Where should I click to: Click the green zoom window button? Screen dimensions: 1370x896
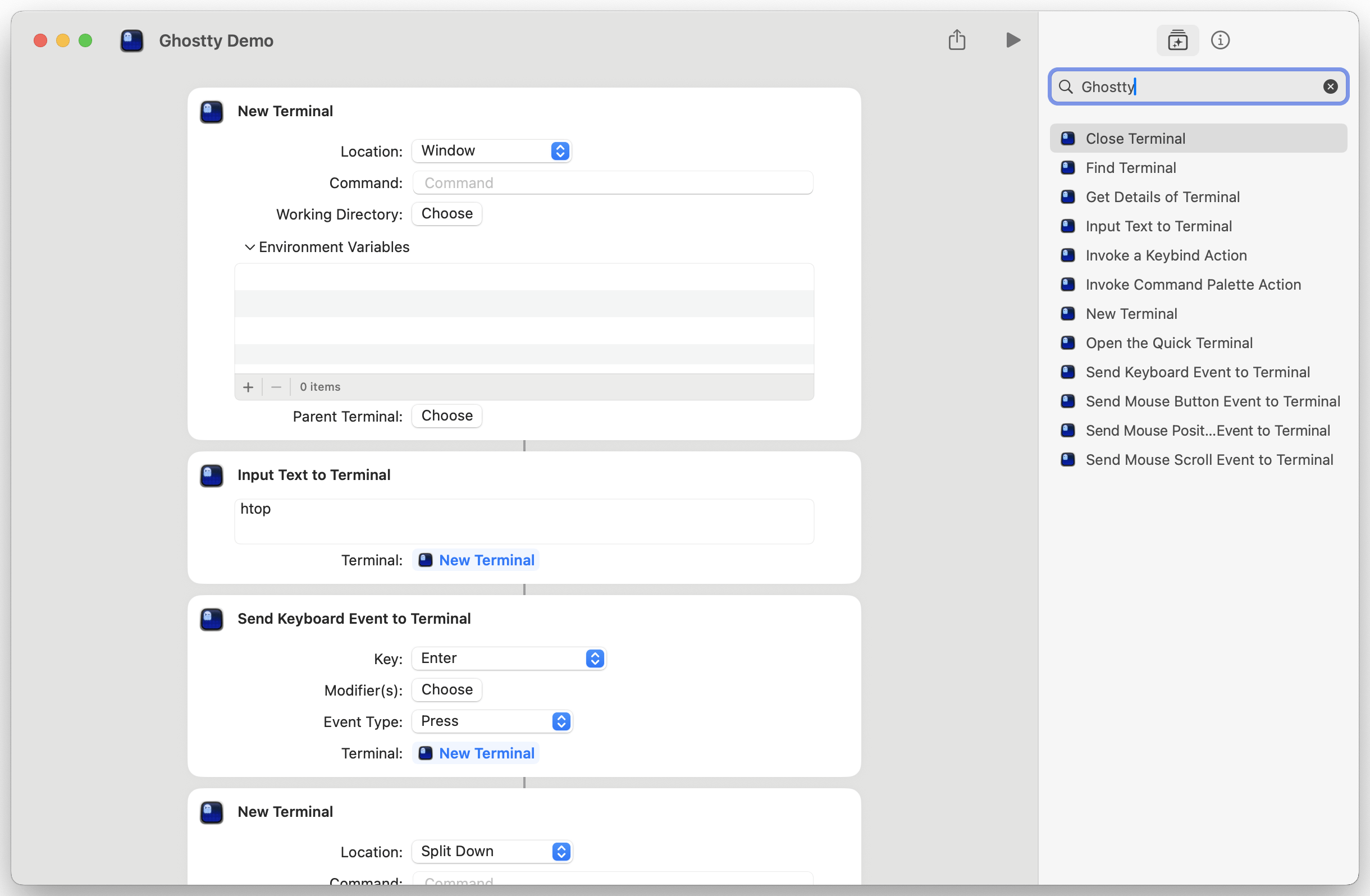[85, 40]
